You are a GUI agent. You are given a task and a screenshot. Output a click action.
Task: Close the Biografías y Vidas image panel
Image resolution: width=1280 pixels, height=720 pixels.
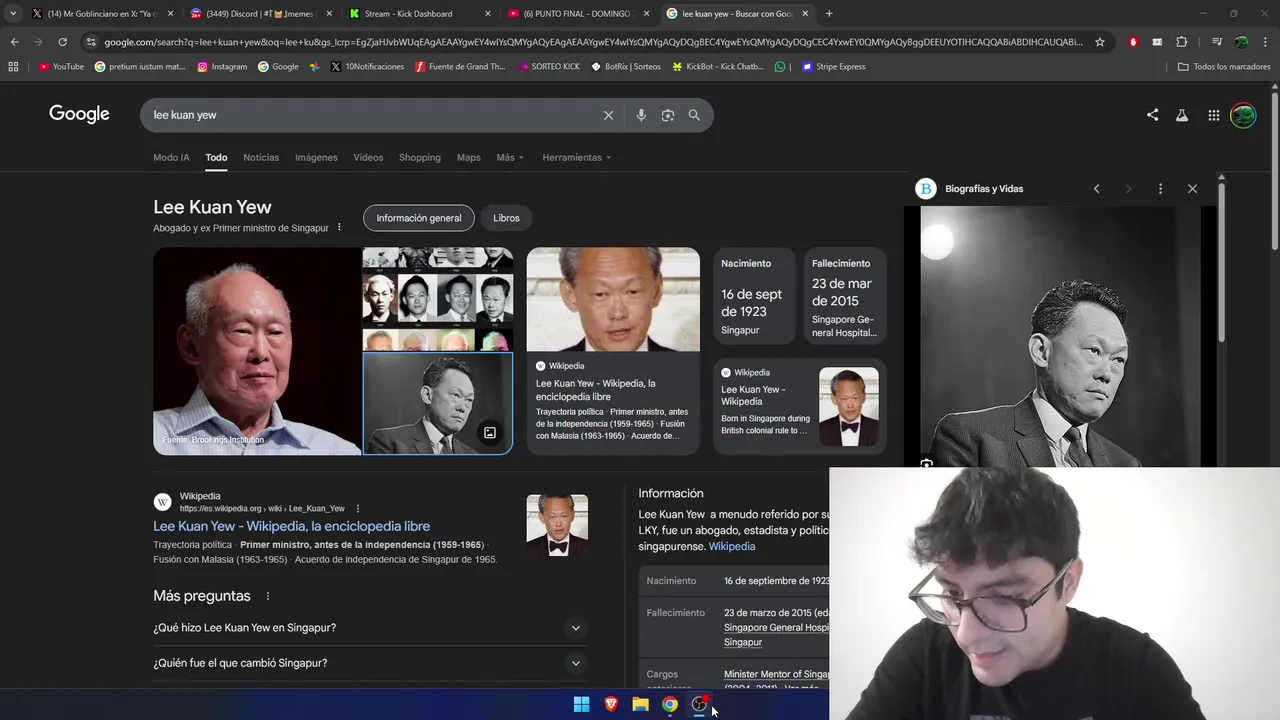tap(1192, 188)
